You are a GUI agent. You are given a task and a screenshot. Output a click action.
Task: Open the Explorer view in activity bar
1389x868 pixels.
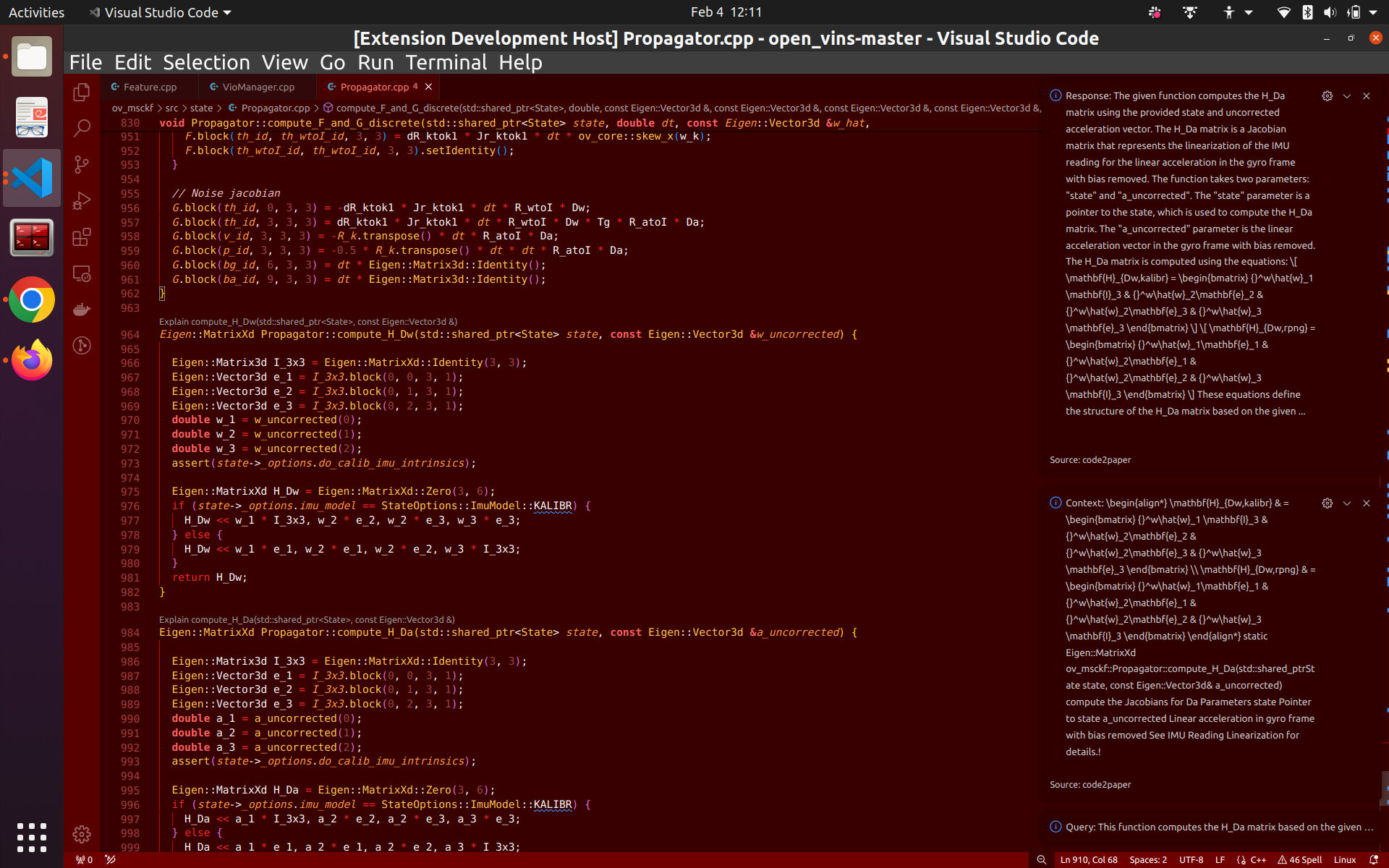82,93
